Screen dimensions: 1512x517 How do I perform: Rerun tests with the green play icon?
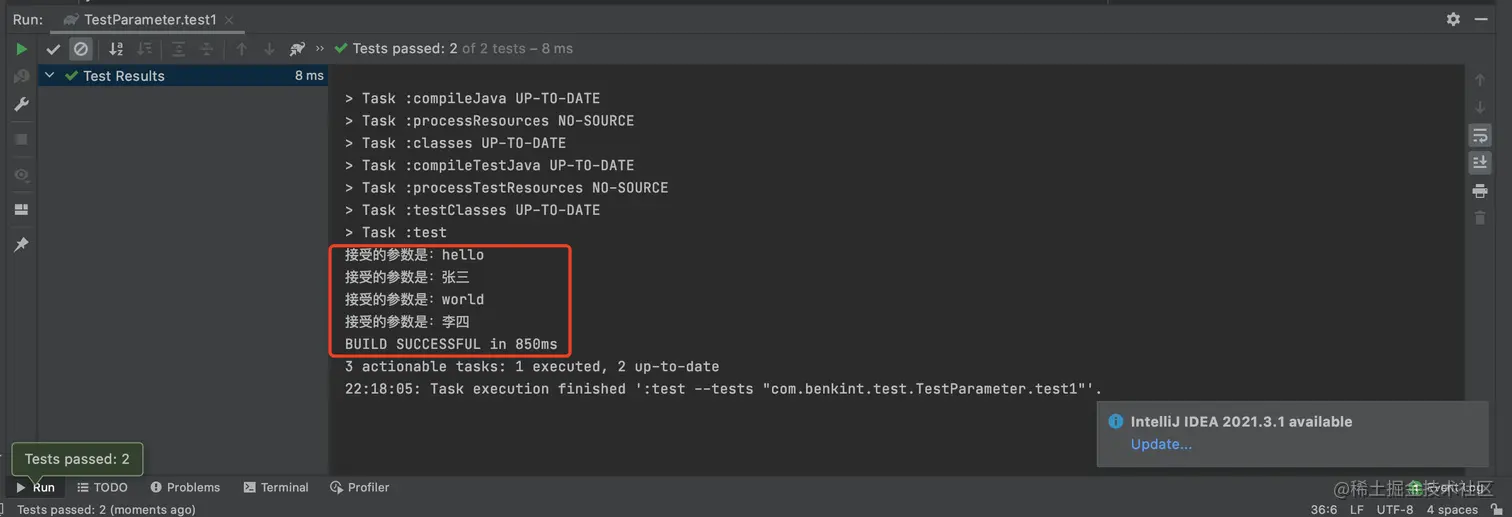click(21, 48)
